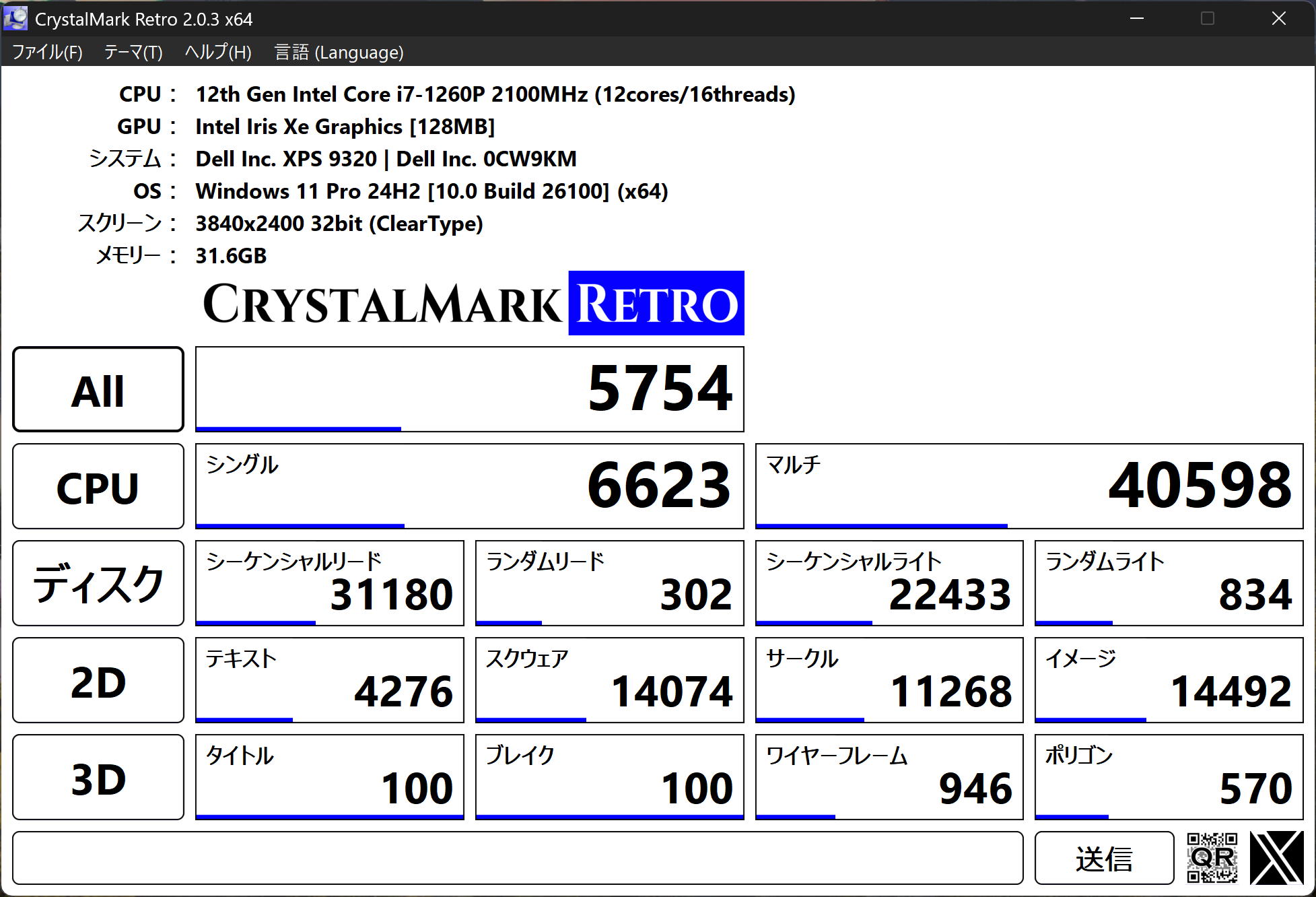Select the シングル score 6623 box

point(469,486)
